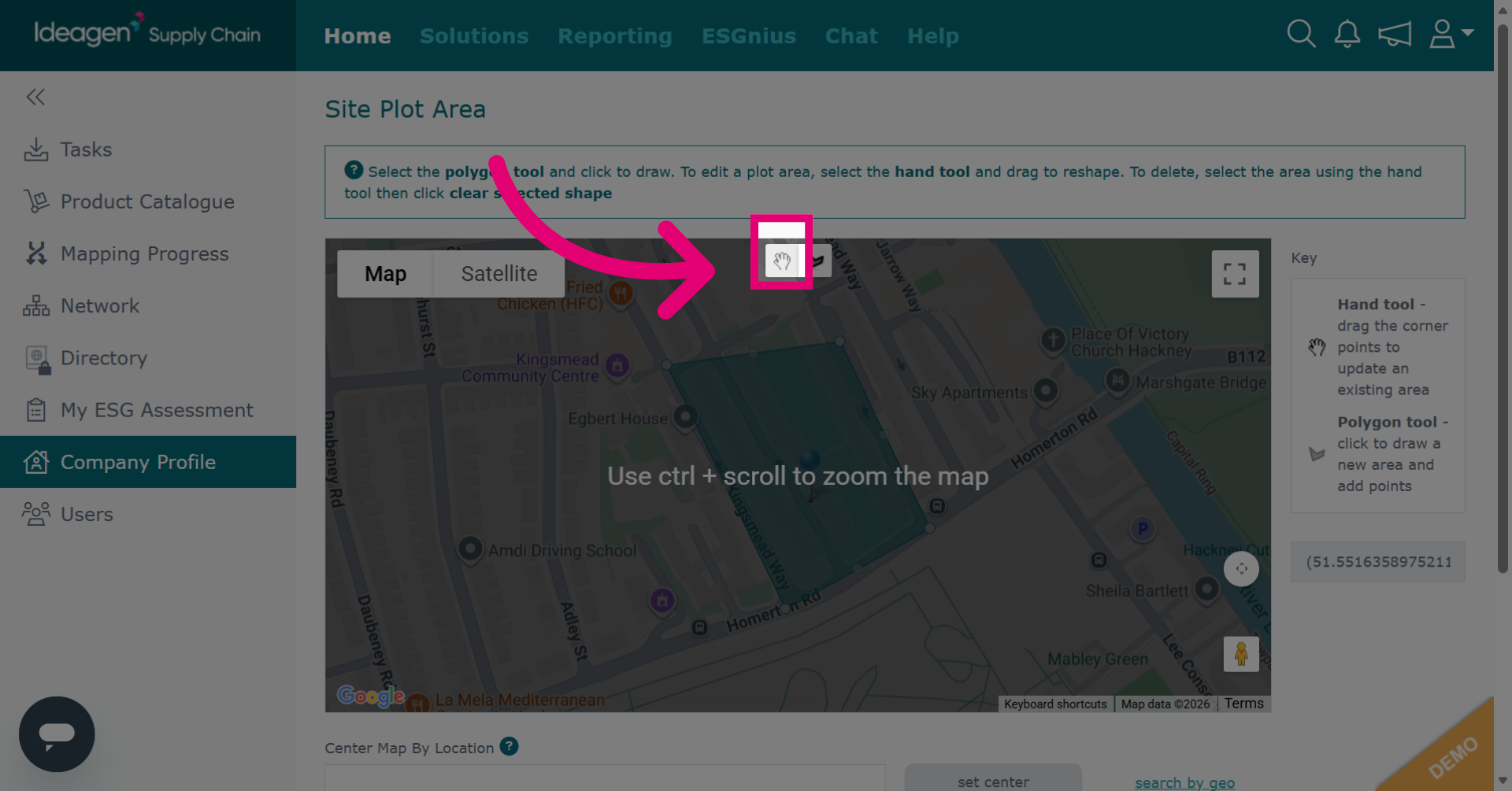The height and width of the screenshot is (791, 1512).
Task: Open Street View pegman on map
Action: pos(1241,654)
